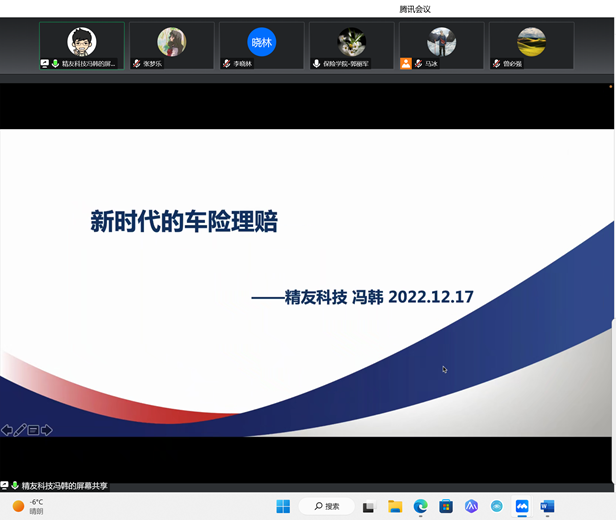616x520 pixels.
Task: Click 李晓林's blue avatar tile
Action: point(261,45)
